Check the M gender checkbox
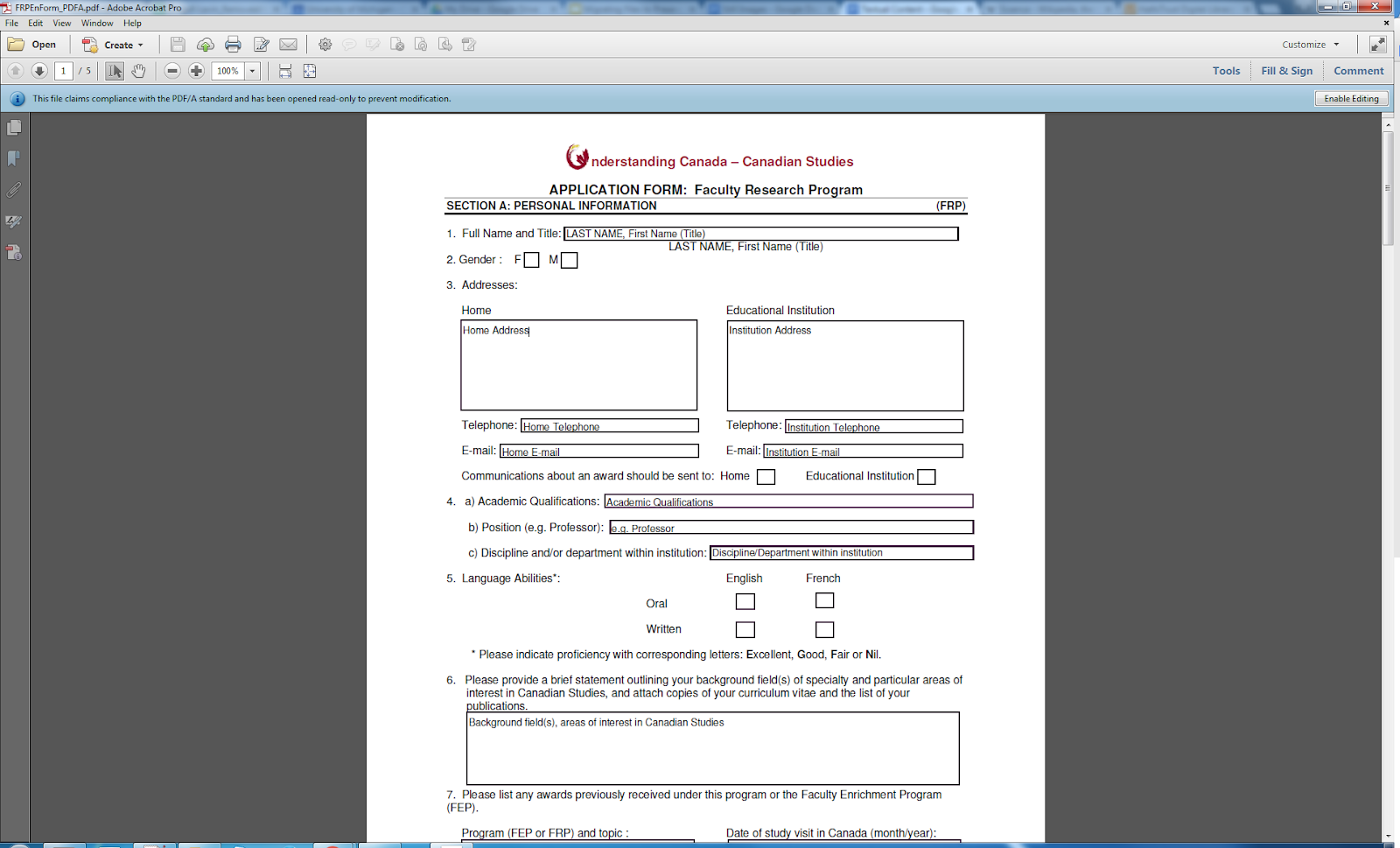Viewport: 1400px width, 848px height. click(570, 260)
